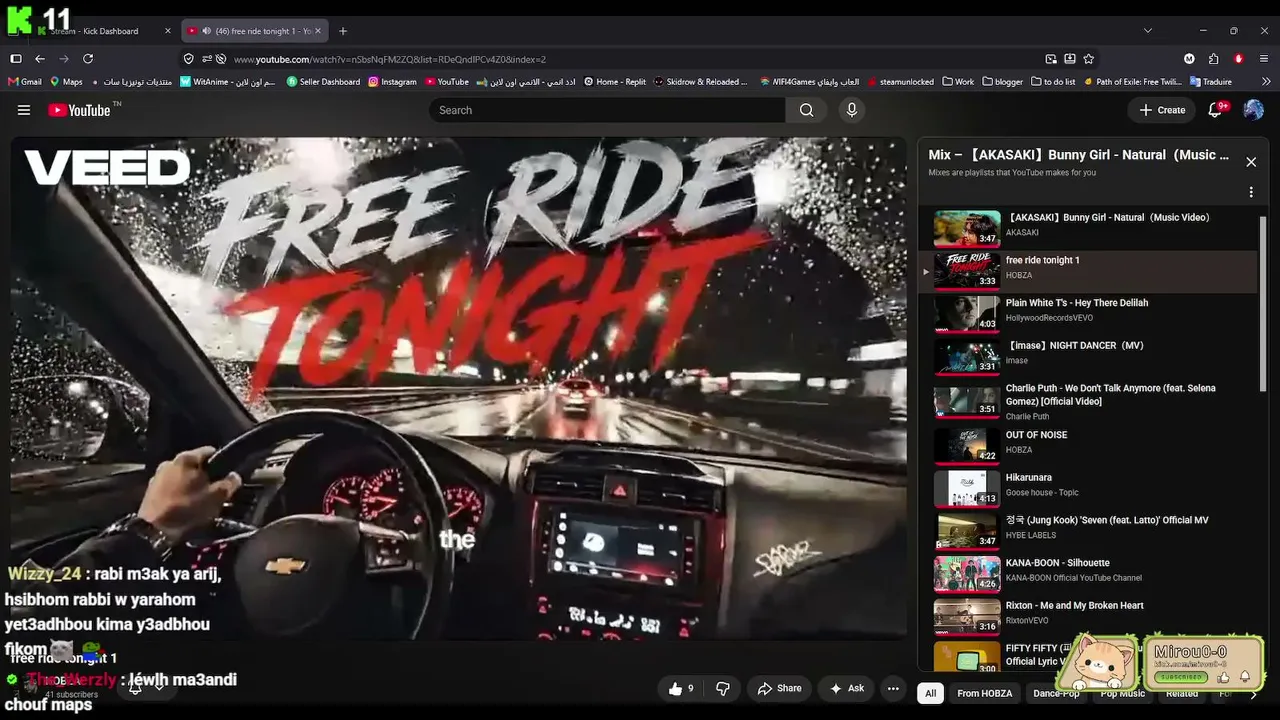Viewport: 1280px width, 720px height.
Task: Play AKASAKI Bunny Girl - Natural from mix
Action: tap(1090, 228)
